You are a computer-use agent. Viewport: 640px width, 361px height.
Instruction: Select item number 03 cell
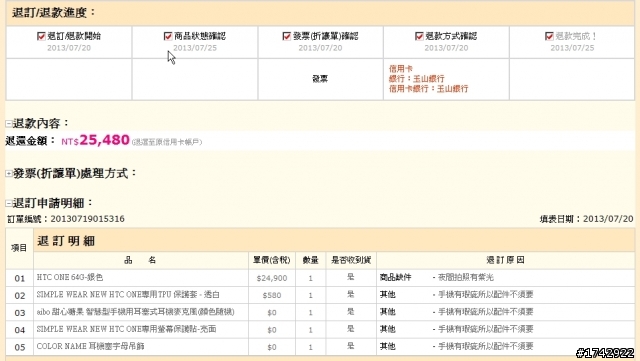(20, 312)
